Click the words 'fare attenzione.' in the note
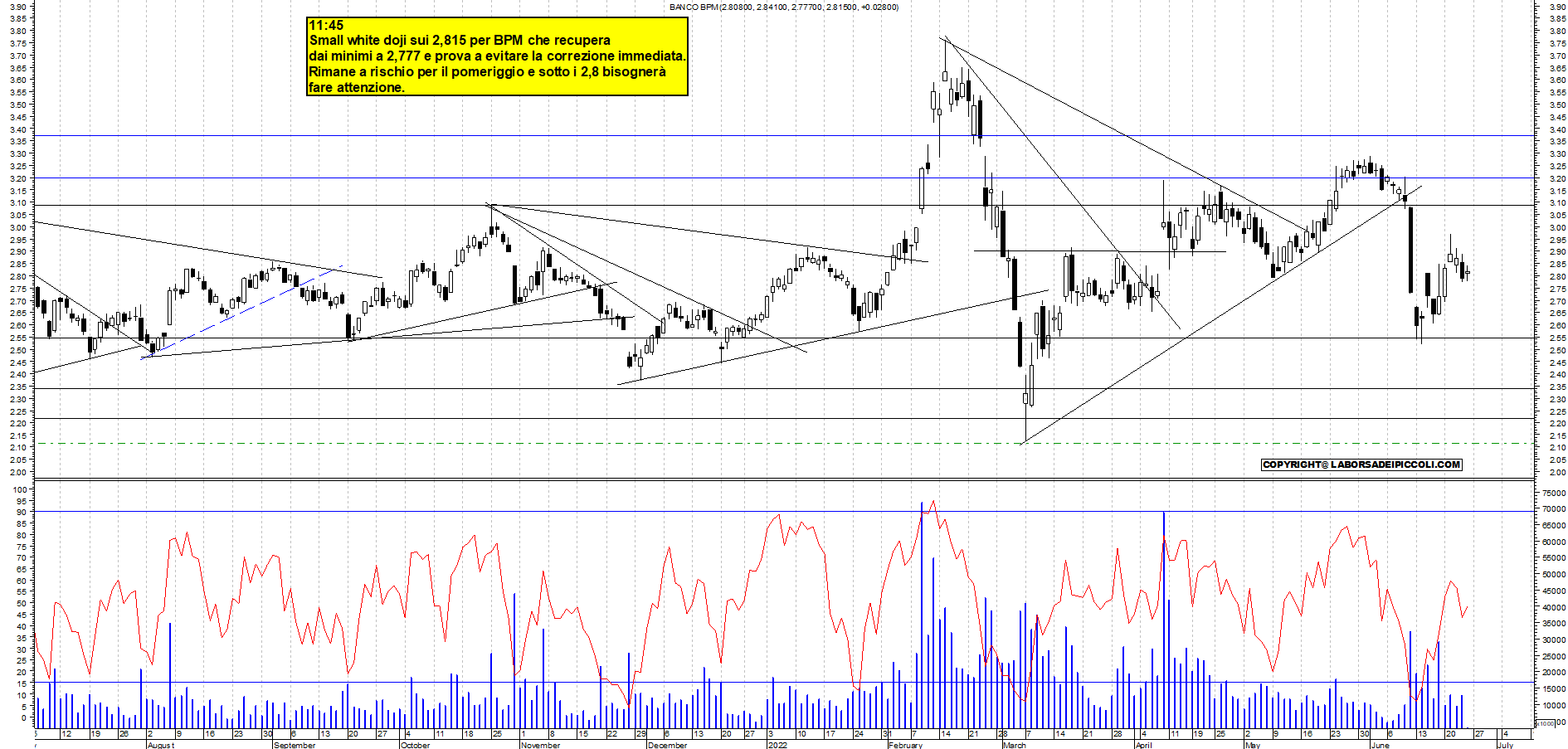 pos(357,87)
